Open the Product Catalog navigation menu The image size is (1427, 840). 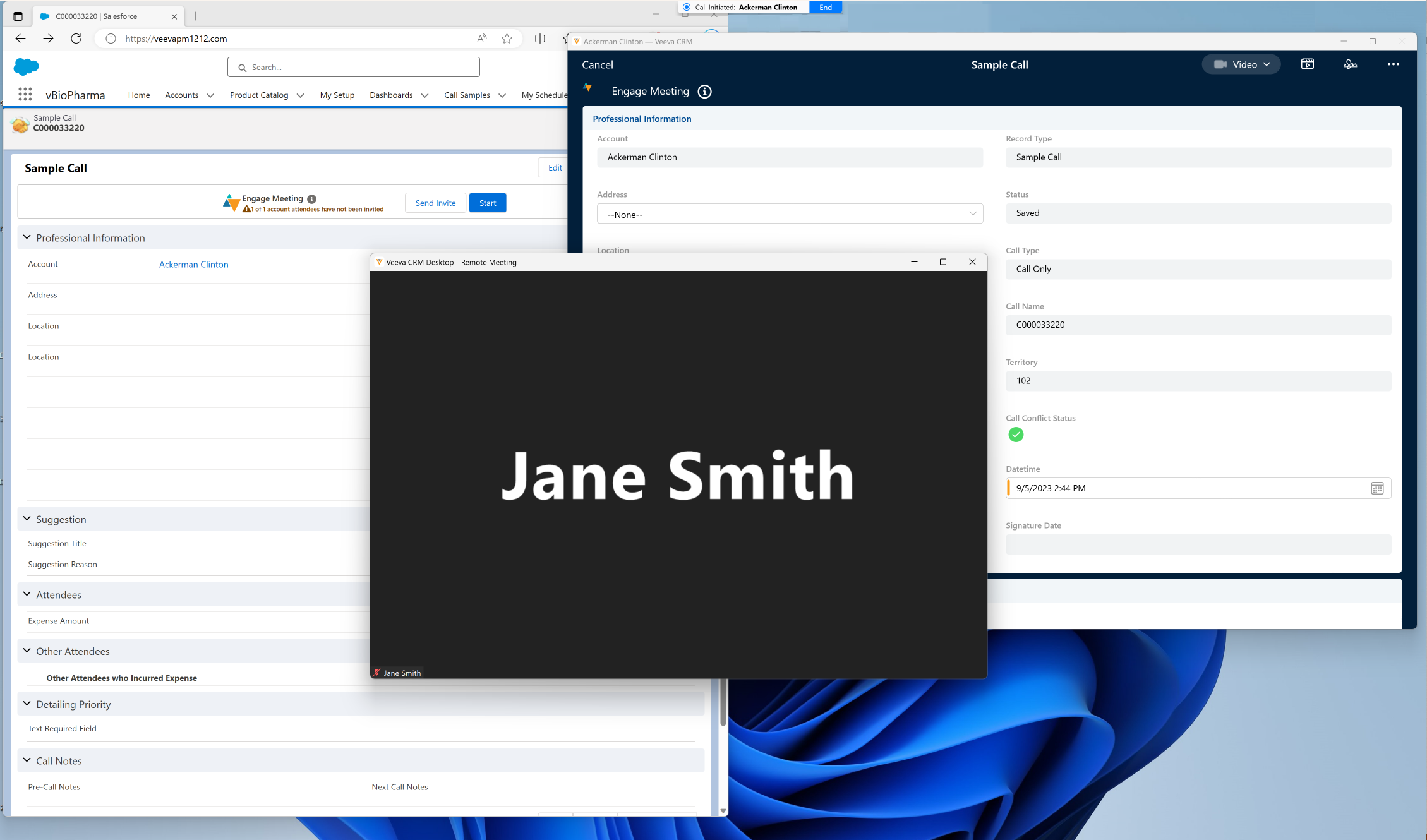[x=266, y=95]
